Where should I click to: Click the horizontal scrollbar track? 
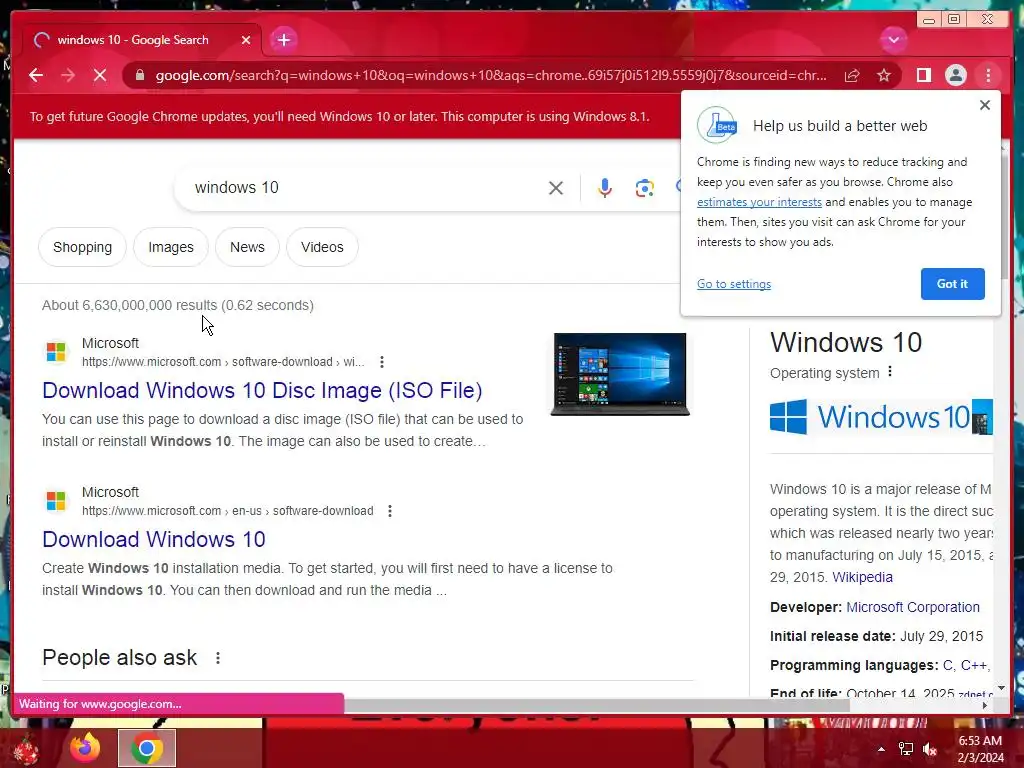tap(914, 705)
